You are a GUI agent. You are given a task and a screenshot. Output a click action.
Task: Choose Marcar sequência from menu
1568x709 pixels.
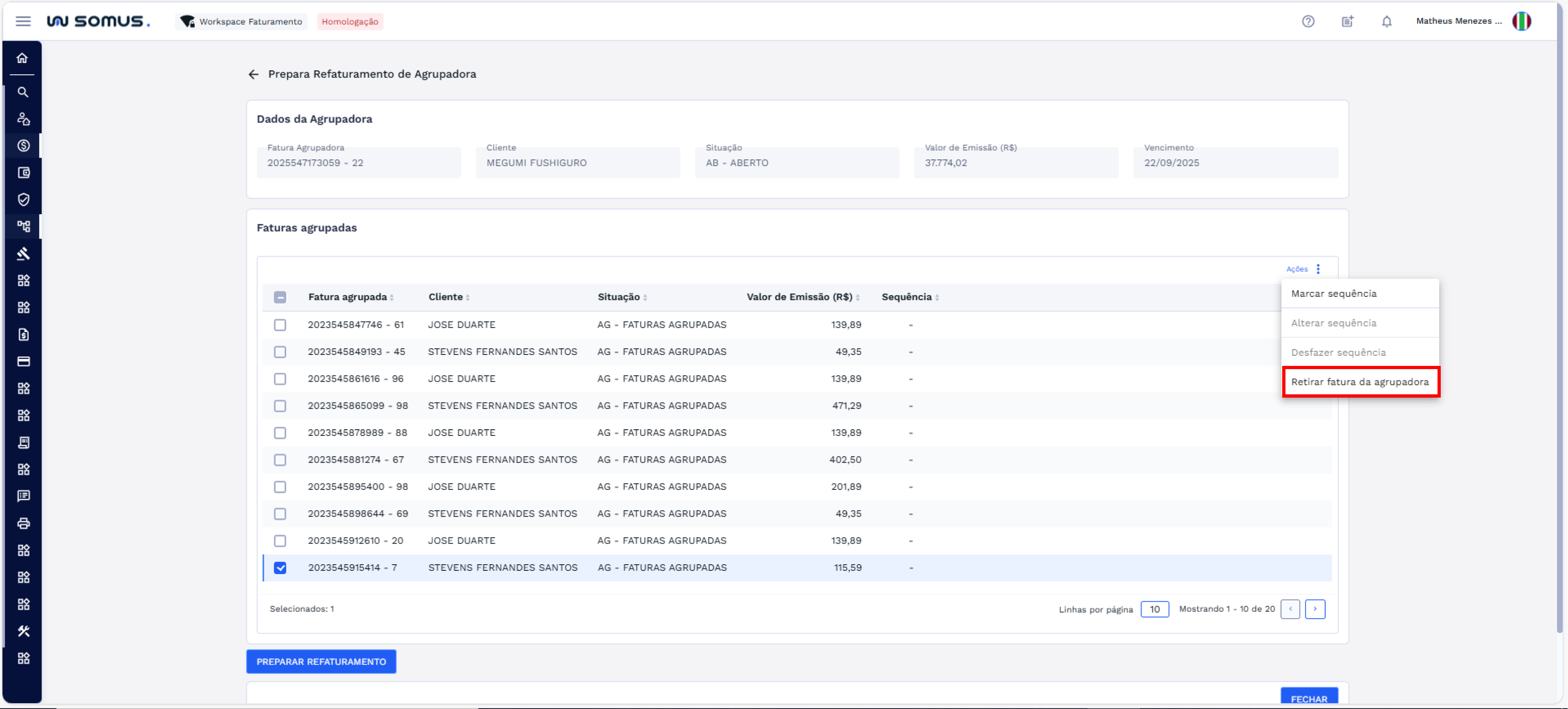tap(1333, 294)
